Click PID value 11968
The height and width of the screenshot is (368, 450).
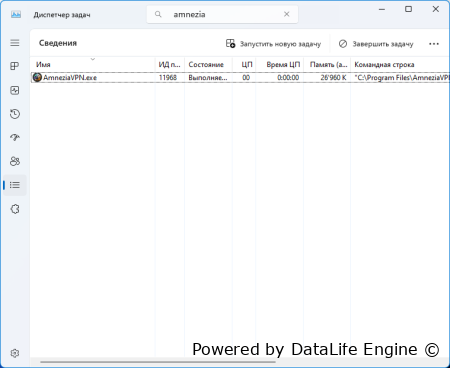point(168,78)
